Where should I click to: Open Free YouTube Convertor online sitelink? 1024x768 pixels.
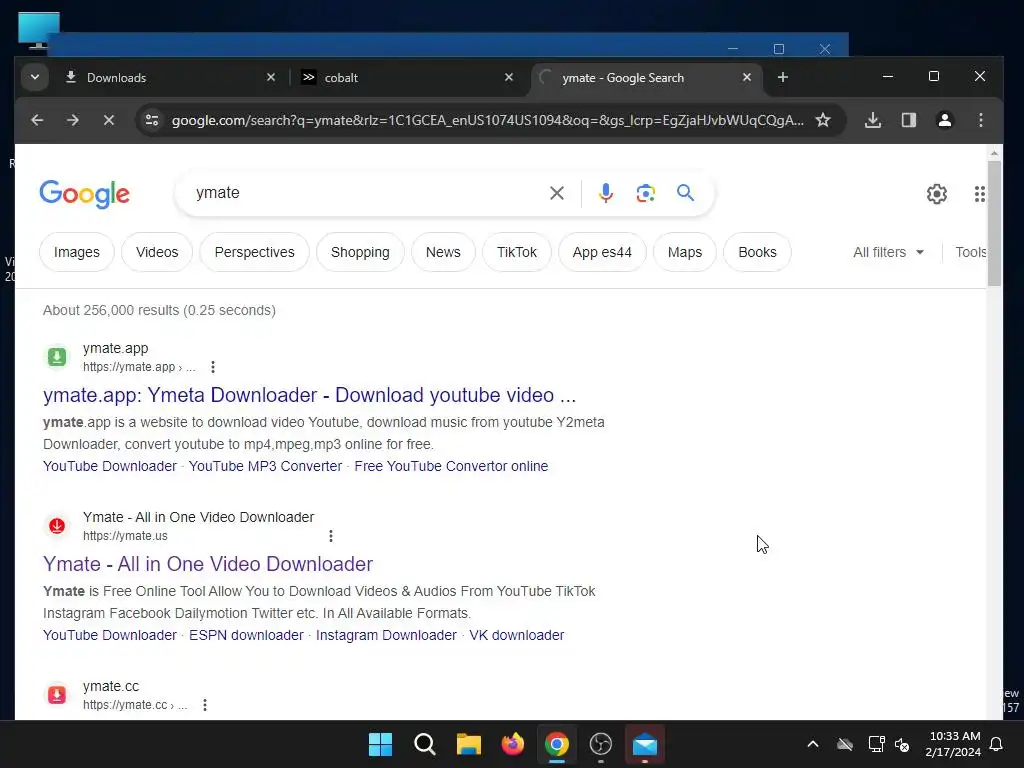click(451, 466)
